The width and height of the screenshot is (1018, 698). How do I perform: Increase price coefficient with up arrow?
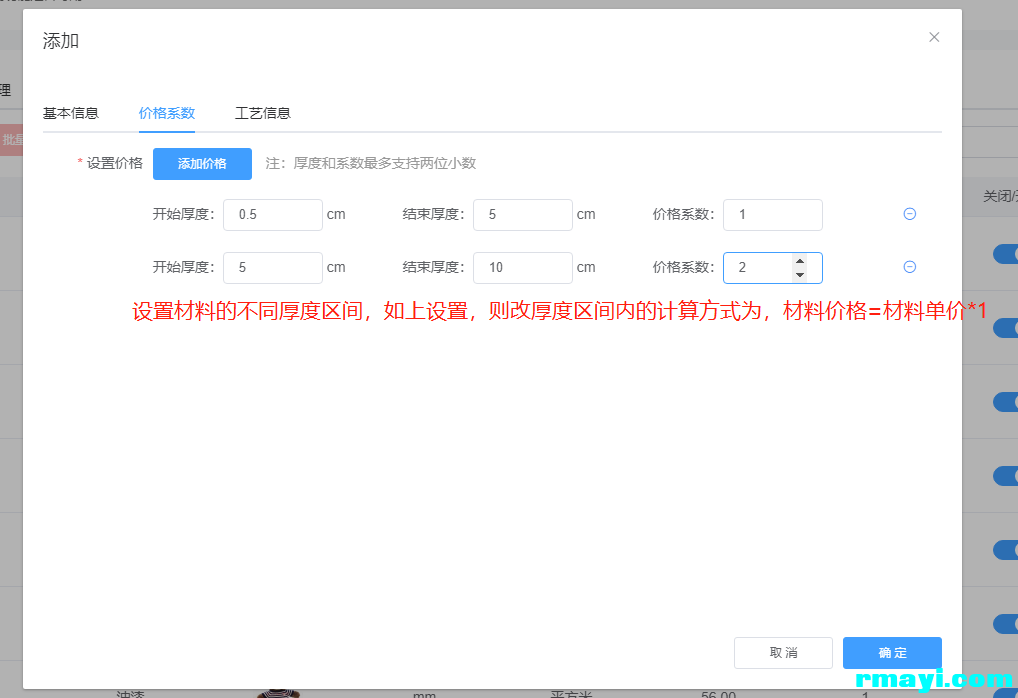pos(799,261)
